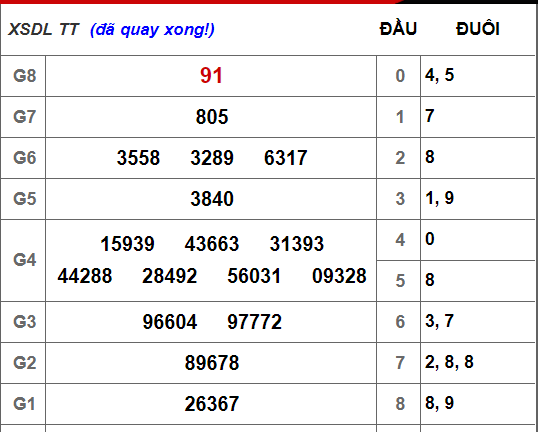Image resolution: width=541 pixels, height=432 pixels.
Task: Click head digit 2 in ĐẦU column
Action: click(400, 158)
